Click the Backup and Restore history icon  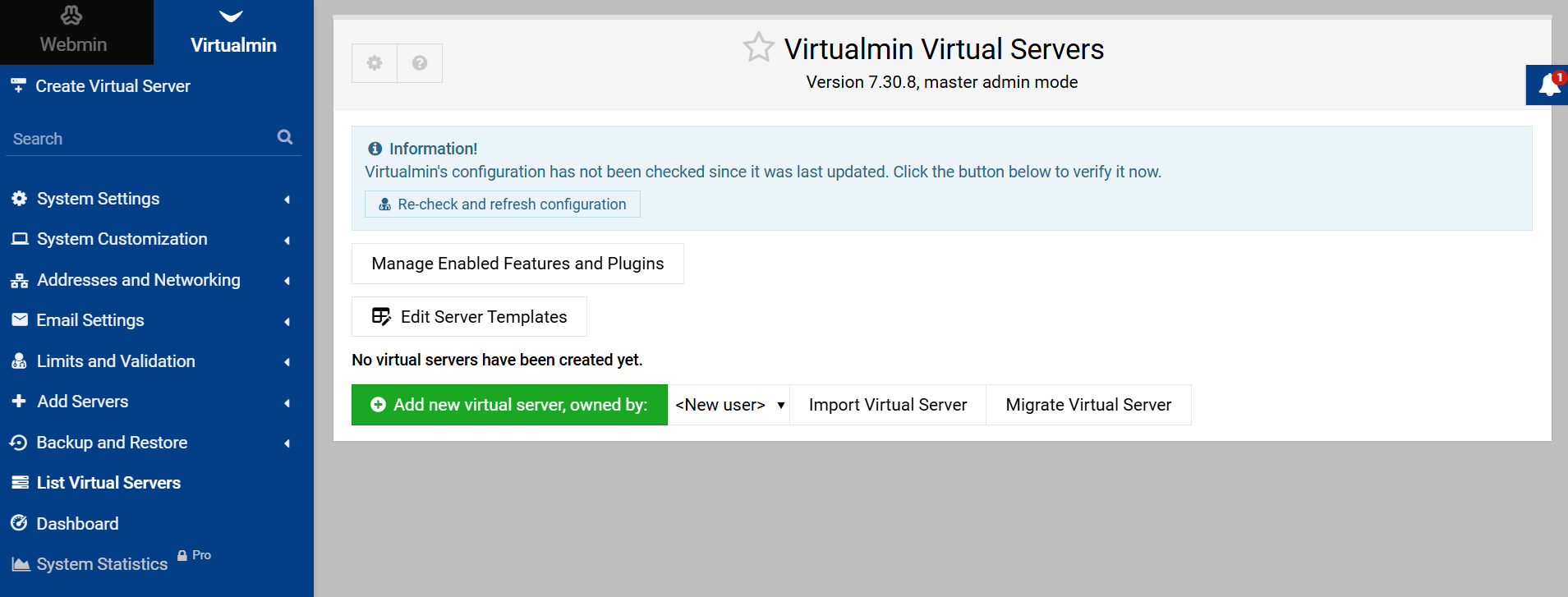tap(19, 443)
